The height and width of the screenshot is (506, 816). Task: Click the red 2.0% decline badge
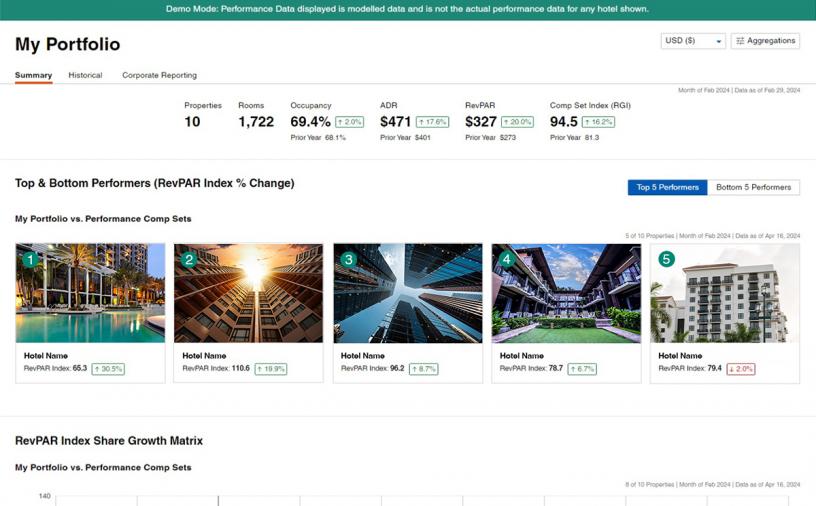coord(740,369)
